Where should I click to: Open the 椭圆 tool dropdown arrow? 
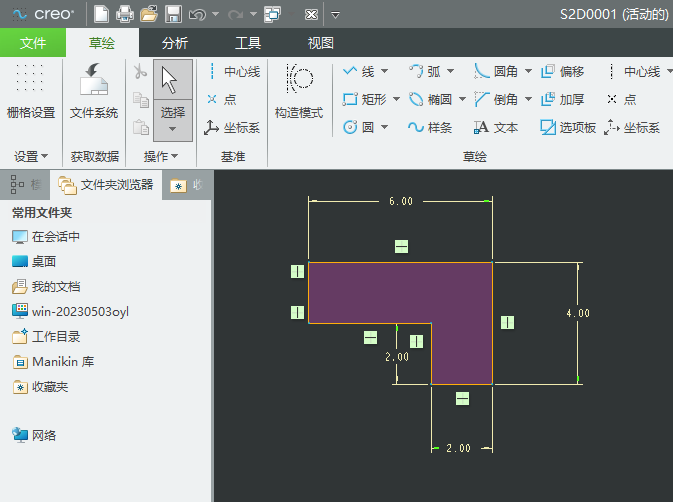(463, 100)
